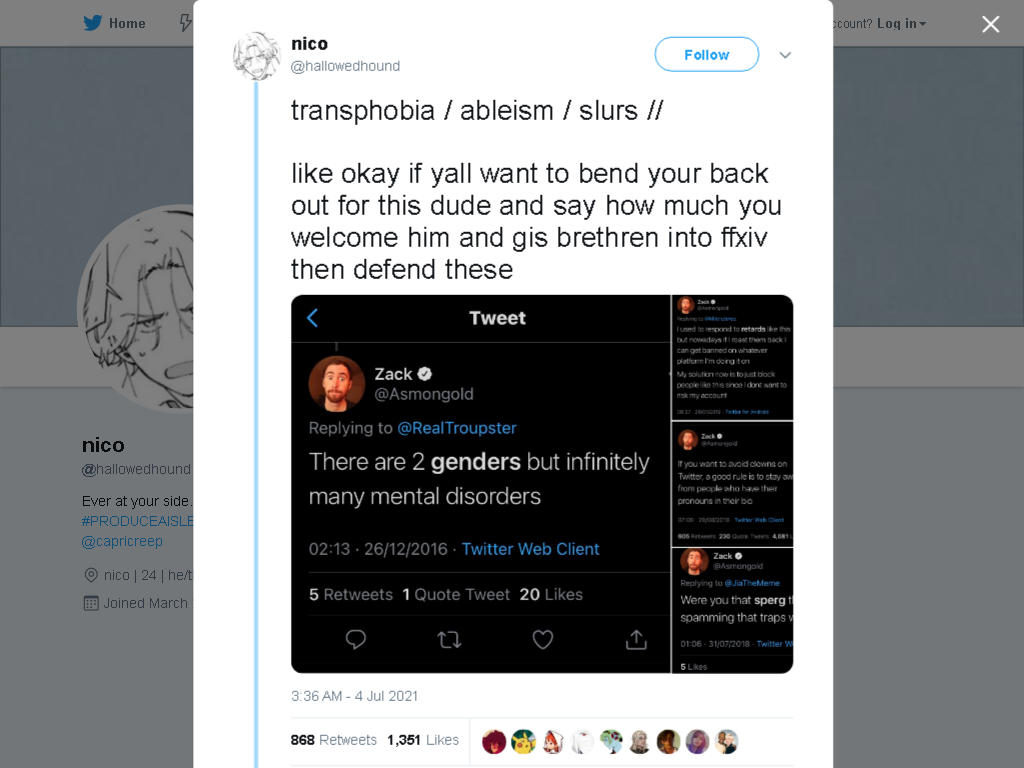
Task: Open the Moments lightning bolt icon
Action: click(x=186, y=24)
